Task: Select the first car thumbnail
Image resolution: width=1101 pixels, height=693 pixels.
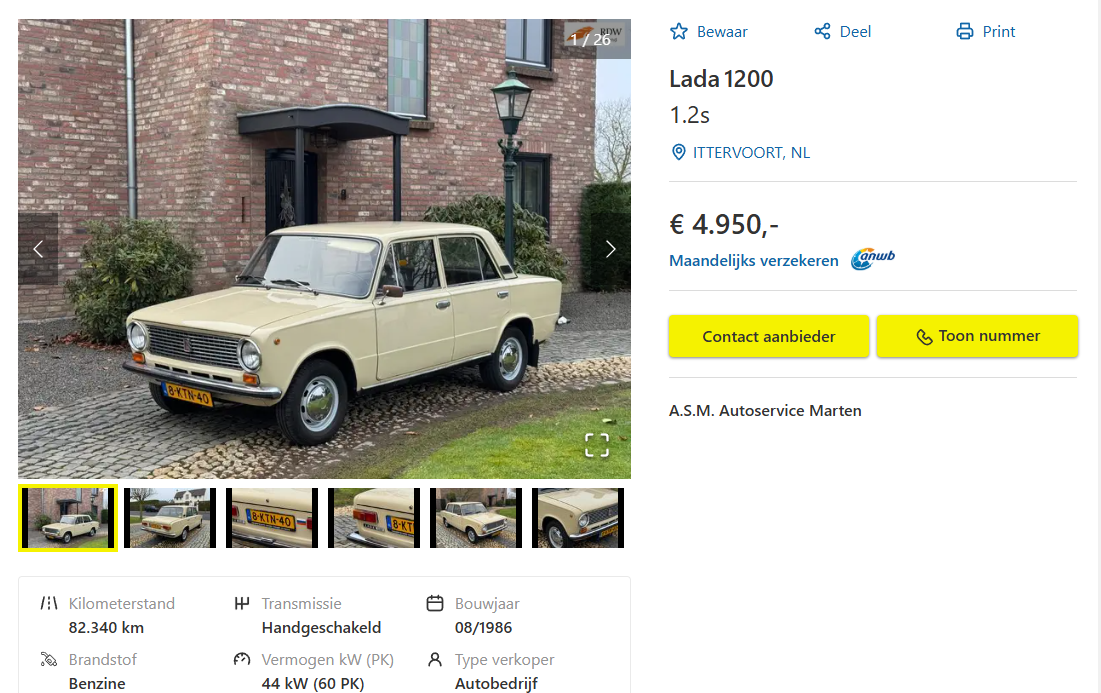Action: tap(68, 518)
